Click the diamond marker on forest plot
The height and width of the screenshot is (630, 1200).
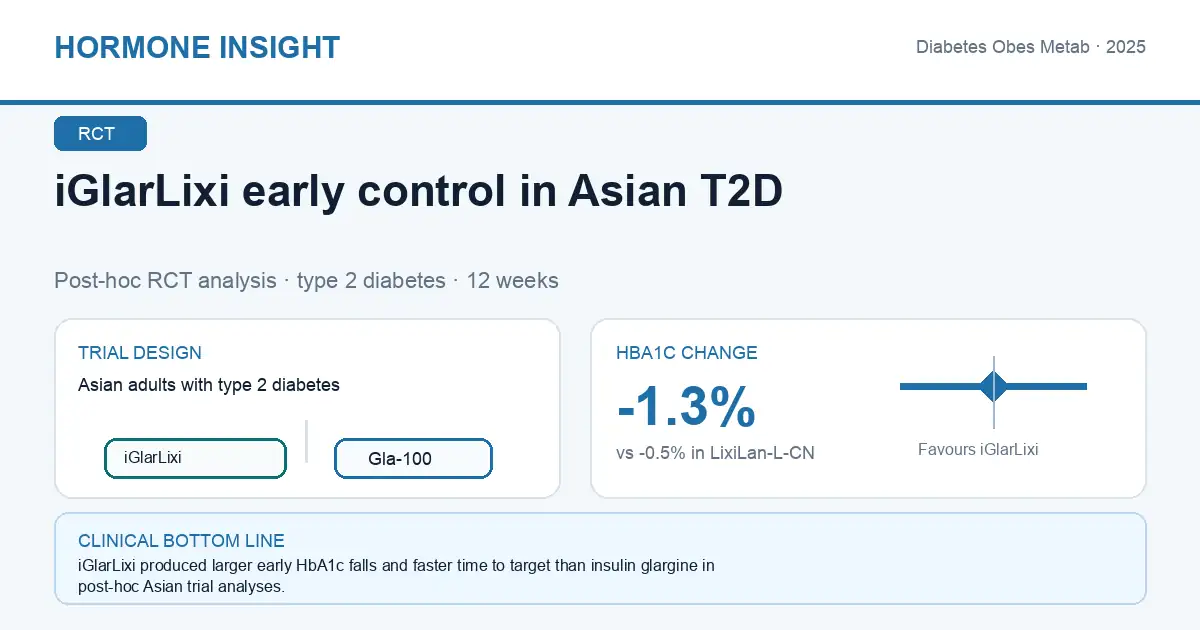[x=994, y=386]
